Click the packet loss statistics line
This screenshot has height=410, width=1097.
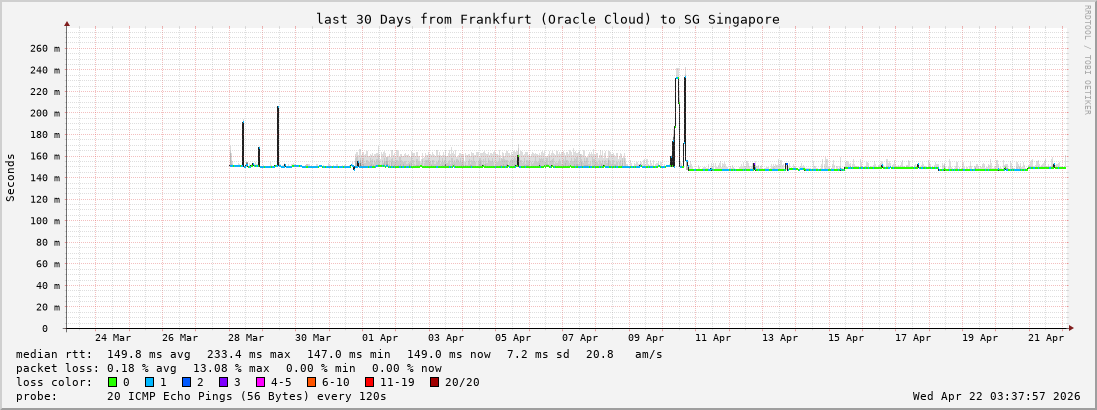228,368
